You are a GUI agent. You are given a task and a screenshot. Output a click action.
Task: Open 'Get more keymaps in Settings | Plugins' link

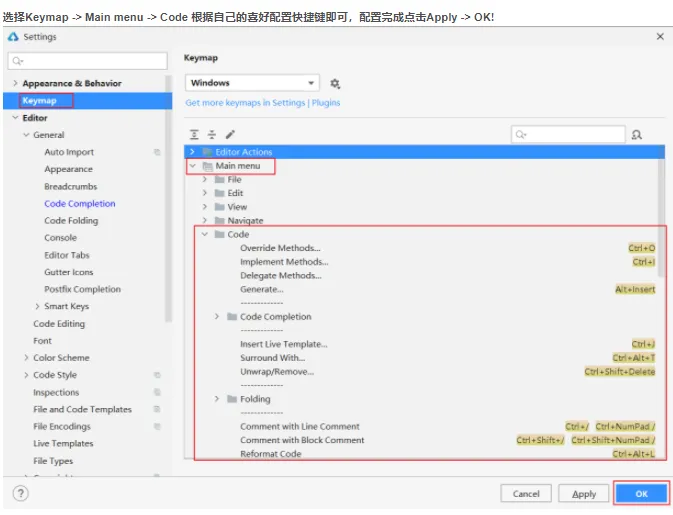tap(263, 103)
